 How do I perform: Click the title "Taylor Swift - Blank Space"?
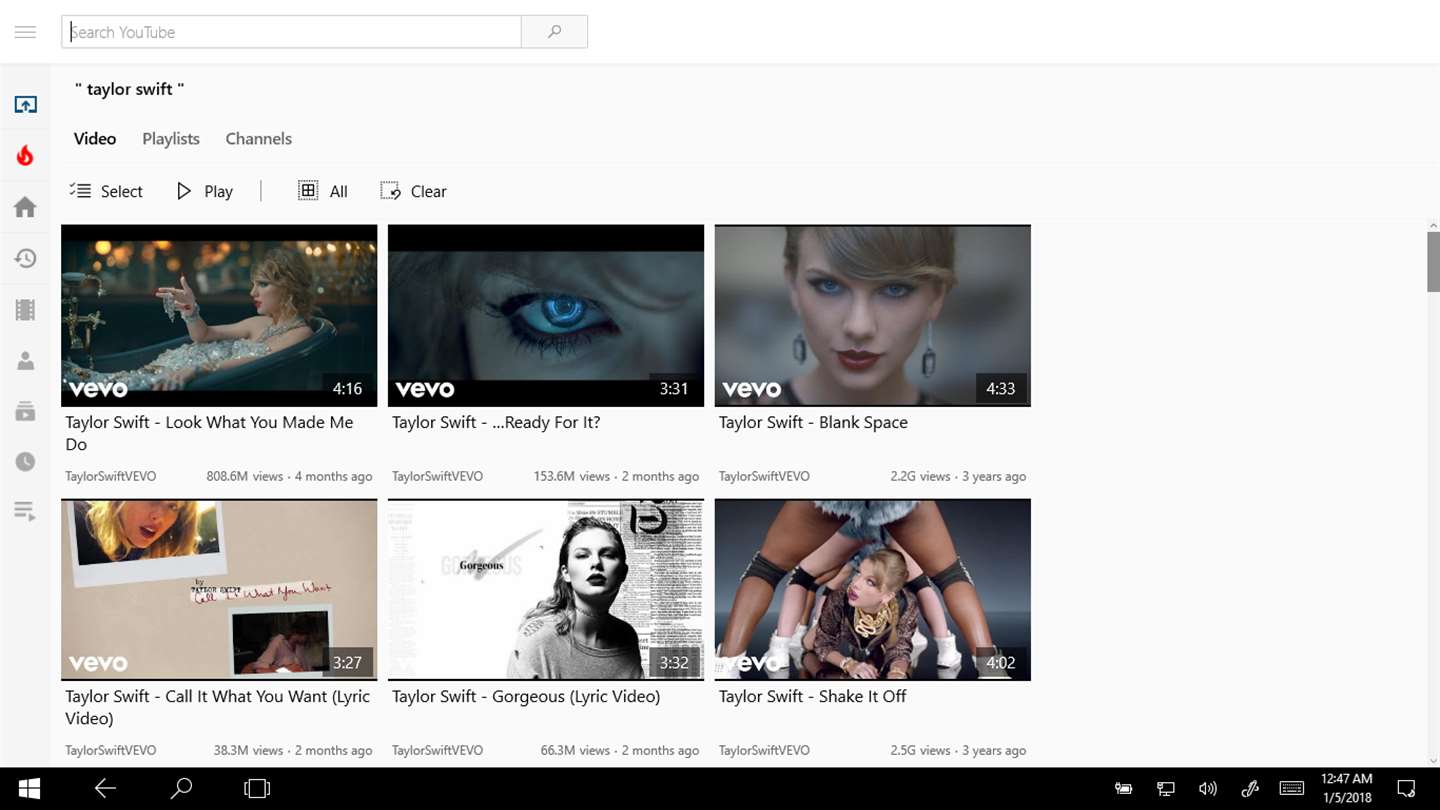pos(813,422)
